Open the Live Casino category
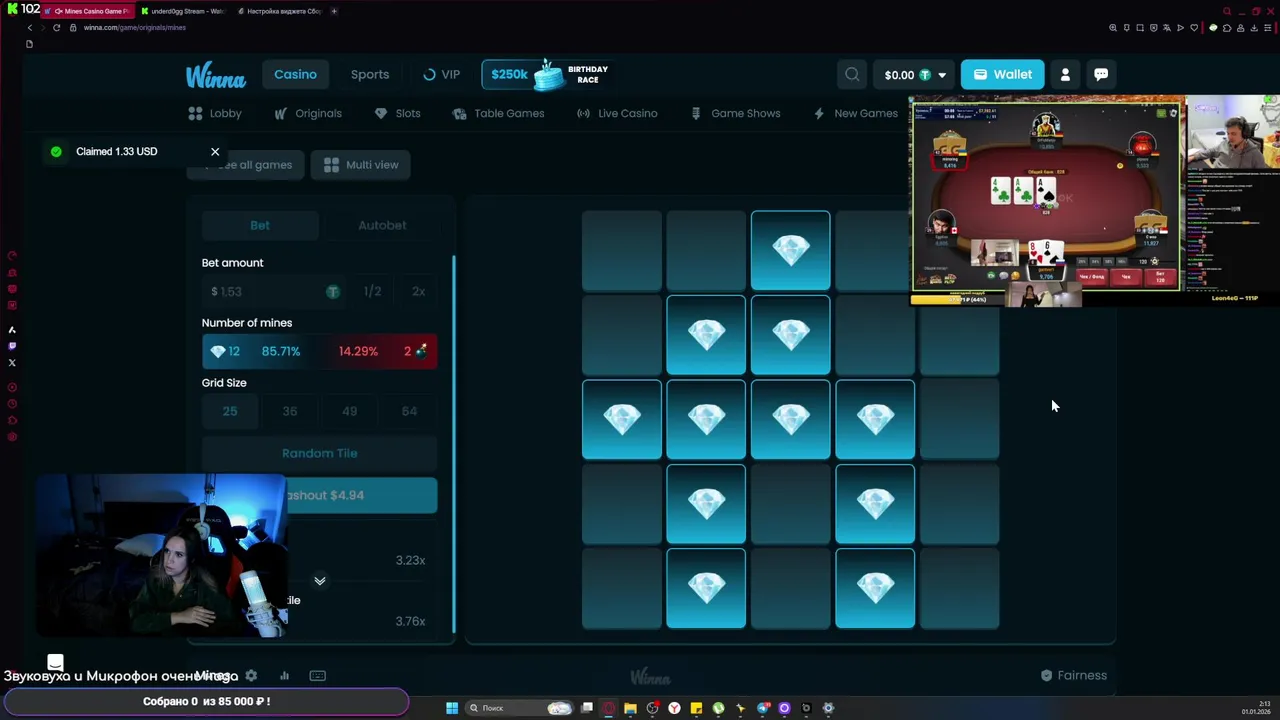The width and height of the screenshot is (1280, 720). pyautogui.click(x=617, y=113)
